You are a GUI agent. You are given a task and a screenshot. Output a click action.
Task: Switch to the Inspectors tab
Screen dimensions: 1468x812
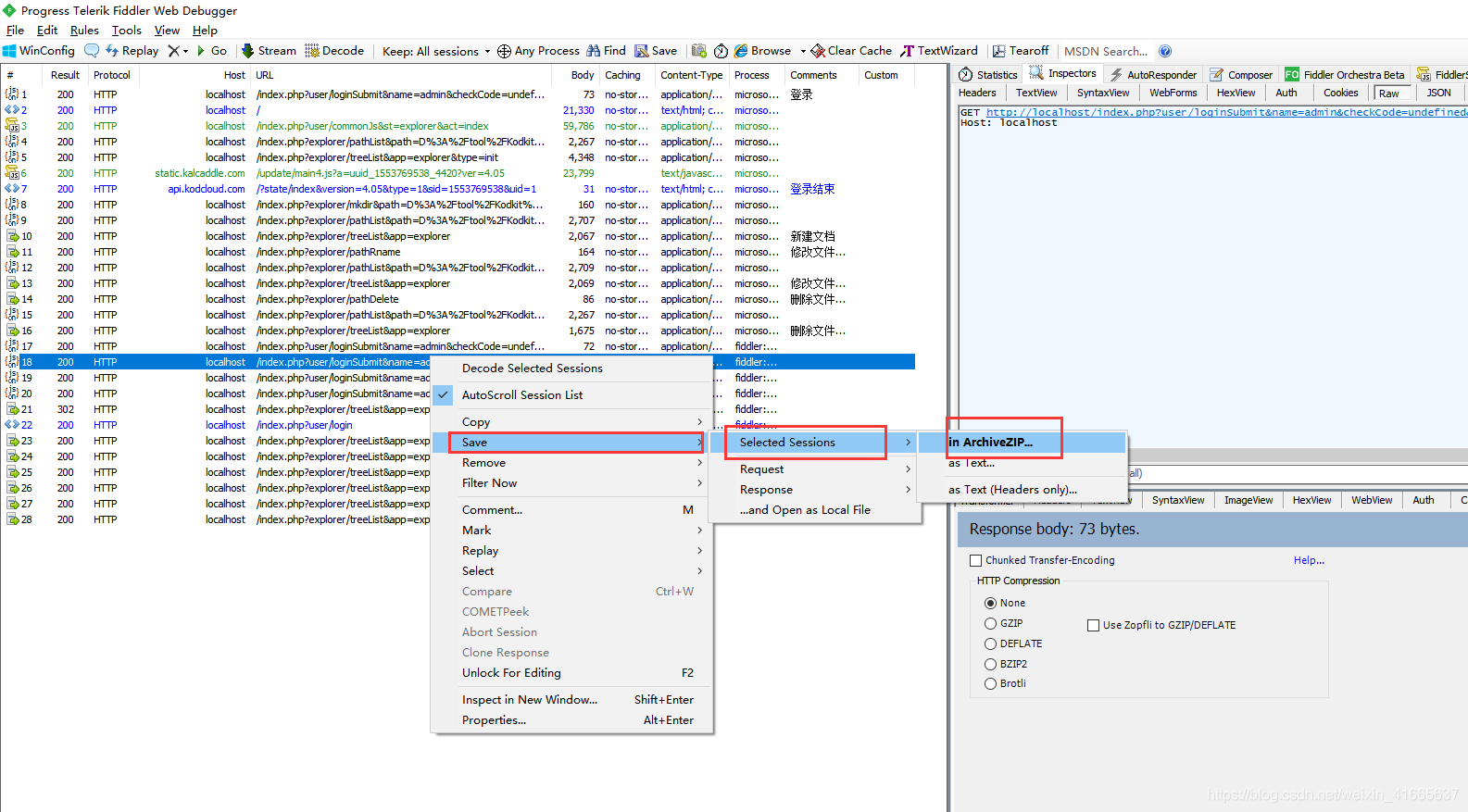[x=1063, y=73]
